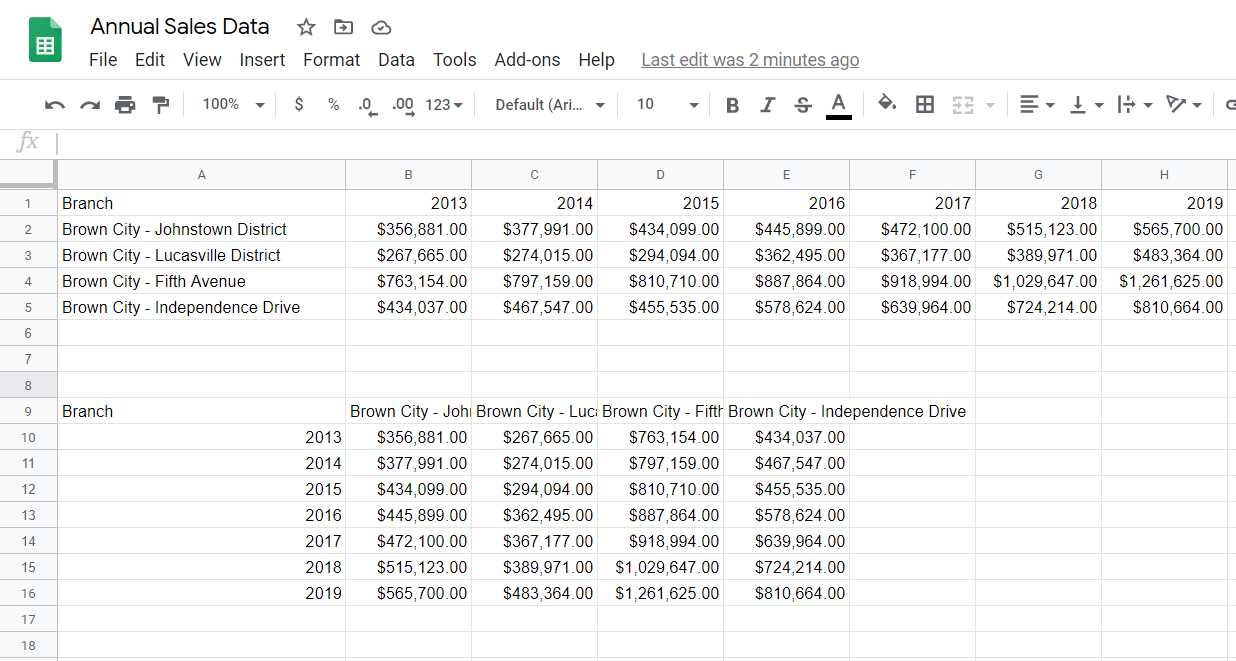Select the Paint format roller
The image size is (1236, 661).
pyautogui.click(x=160, y=105)
